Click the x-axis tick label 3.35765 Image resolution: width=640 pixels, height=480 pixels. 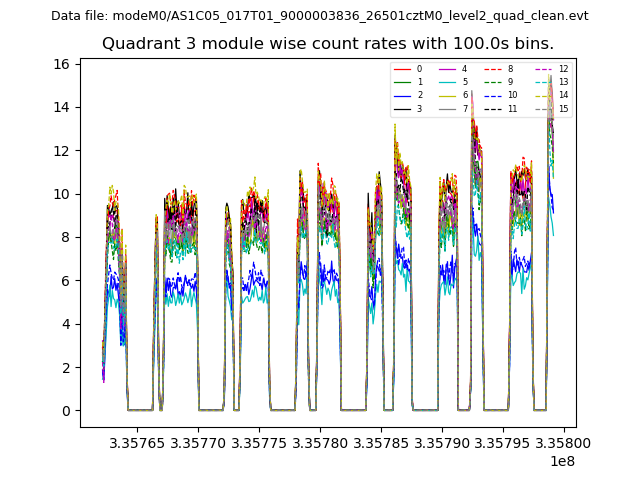(x=138, y=443)
